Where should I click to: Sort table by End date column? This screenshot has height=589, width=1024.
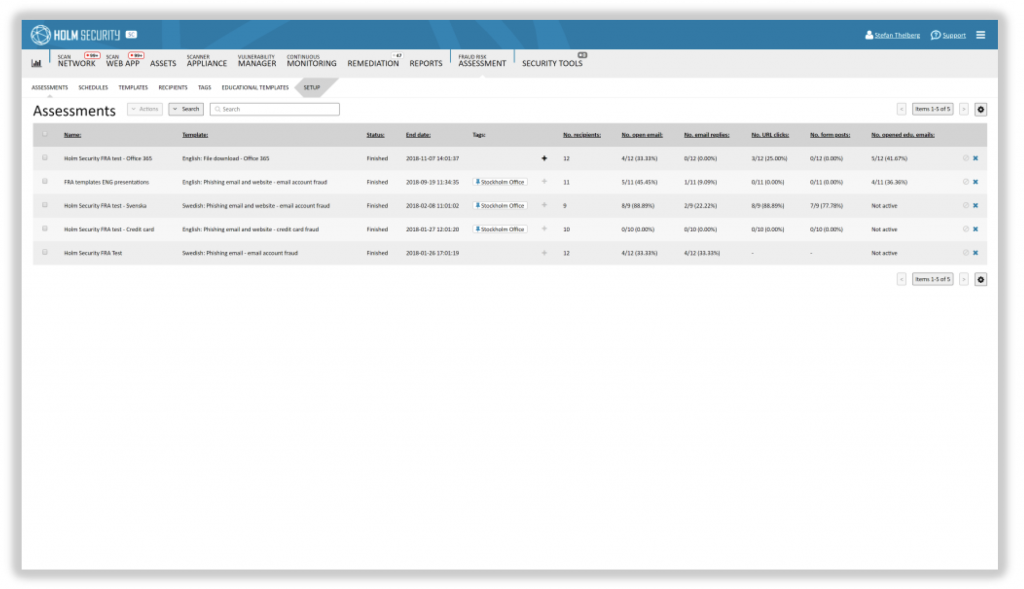[418, 134]
